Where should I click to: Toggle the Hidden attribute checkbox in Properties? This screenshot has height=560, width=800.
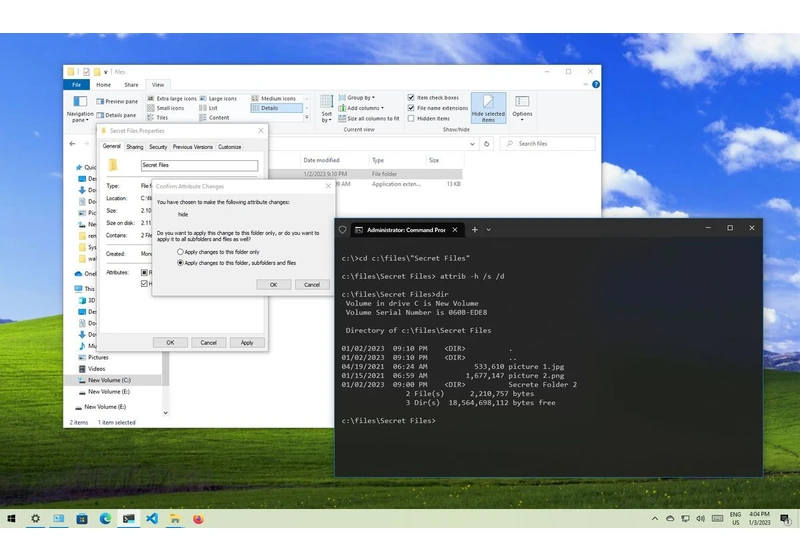point(144,284)
